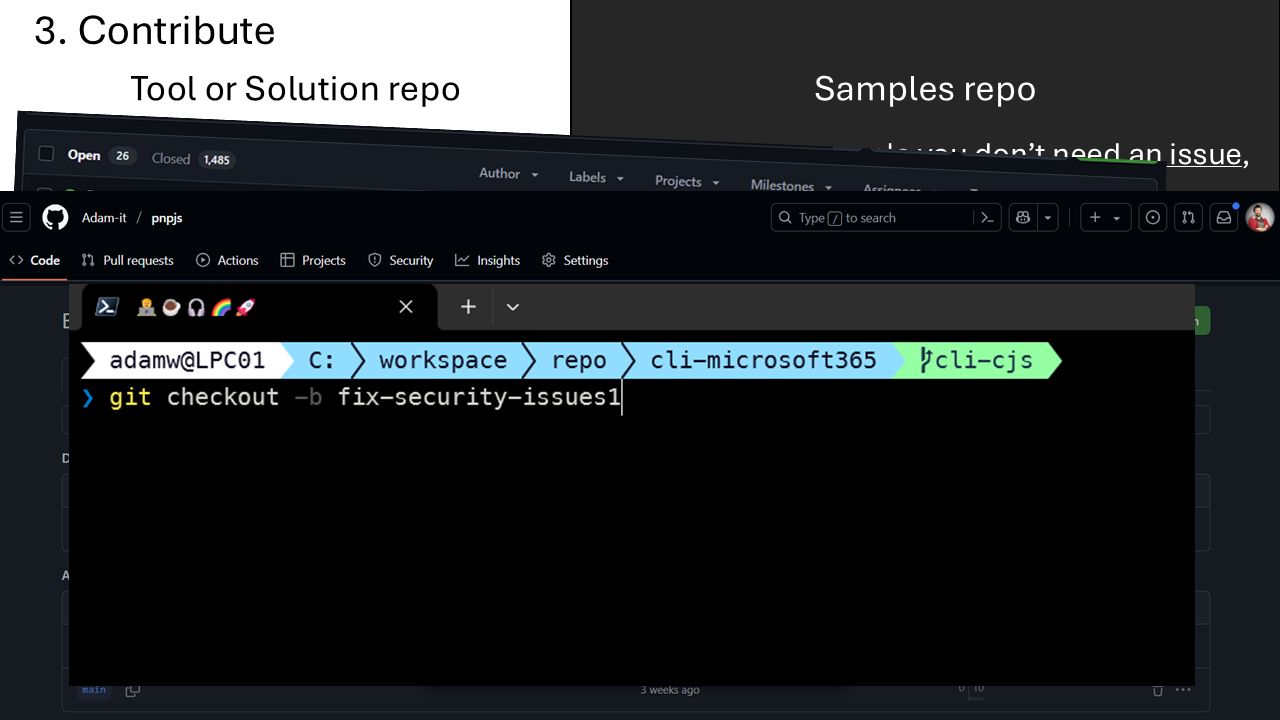
Task: Switch to the Pull requests tab
Action: pyautogui.click(x=127, y=260)
